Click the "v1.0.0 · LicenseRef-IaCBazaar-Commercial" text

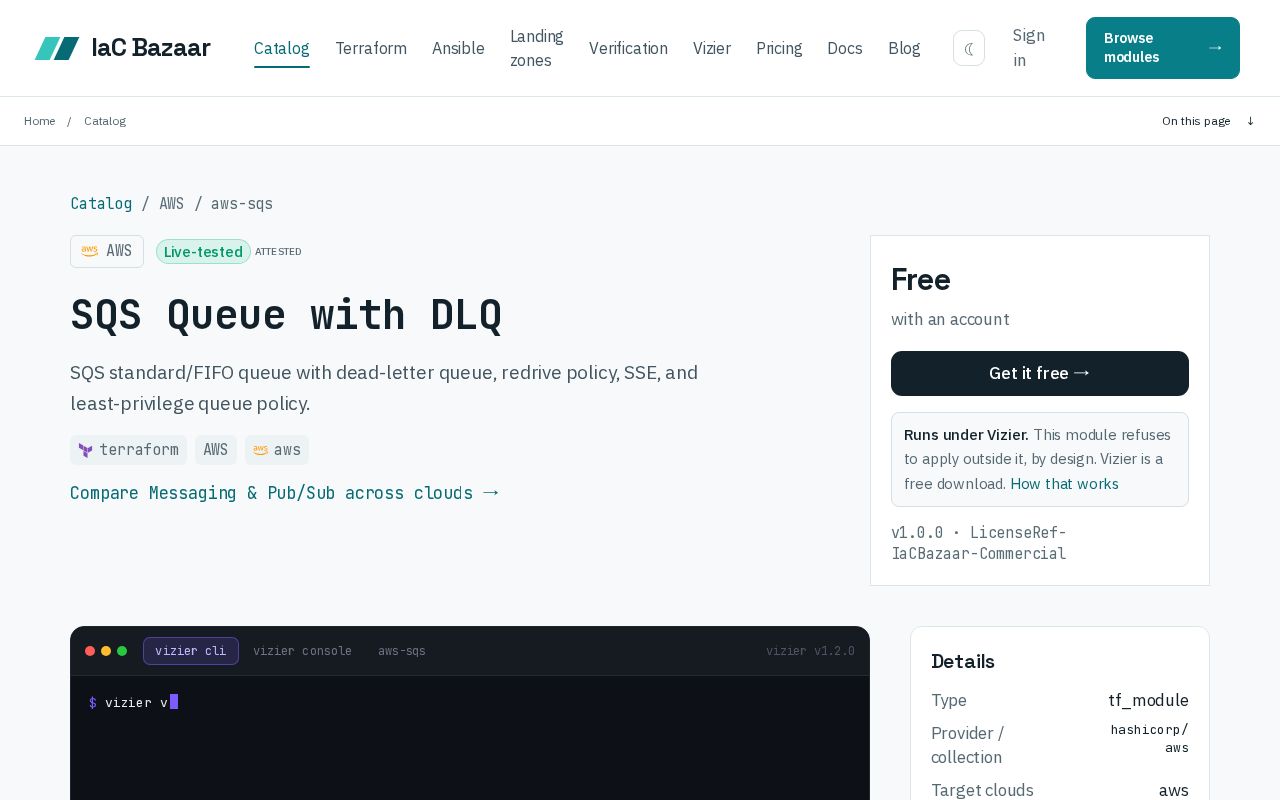[x=979, y=543]
